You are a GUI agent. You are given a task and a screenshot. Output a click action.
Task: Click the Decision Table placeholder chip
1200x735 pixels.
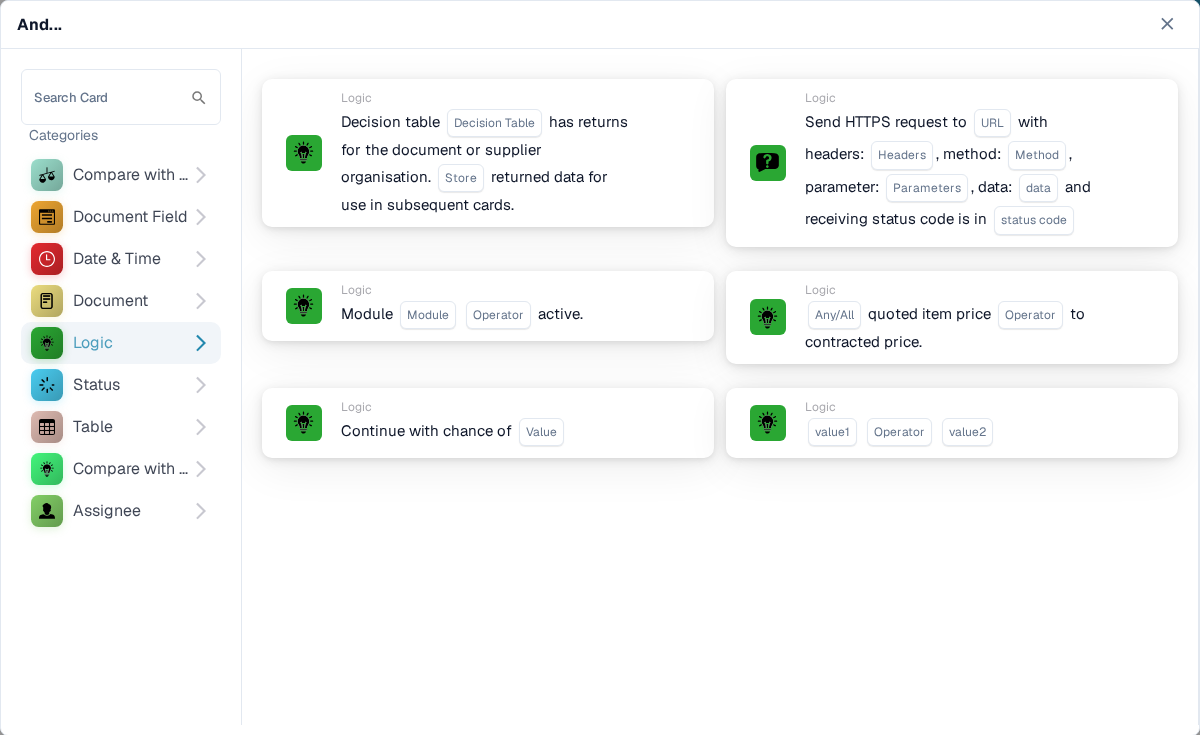pos(494,123)
